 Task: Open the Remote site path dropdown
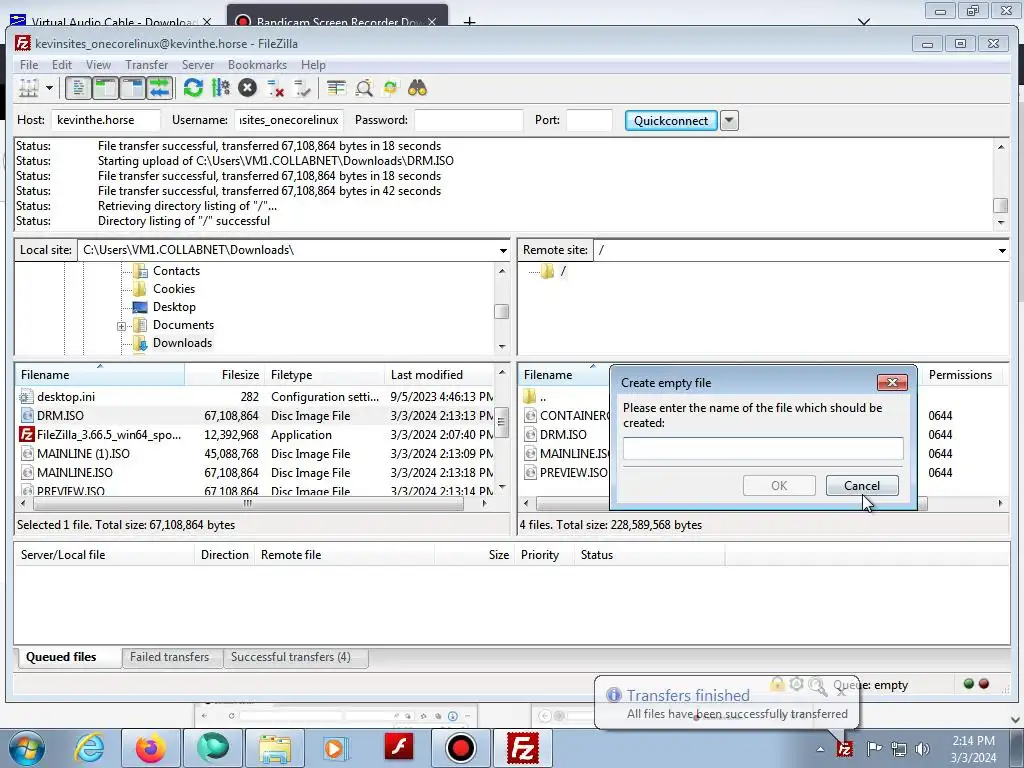[1002, 250]
